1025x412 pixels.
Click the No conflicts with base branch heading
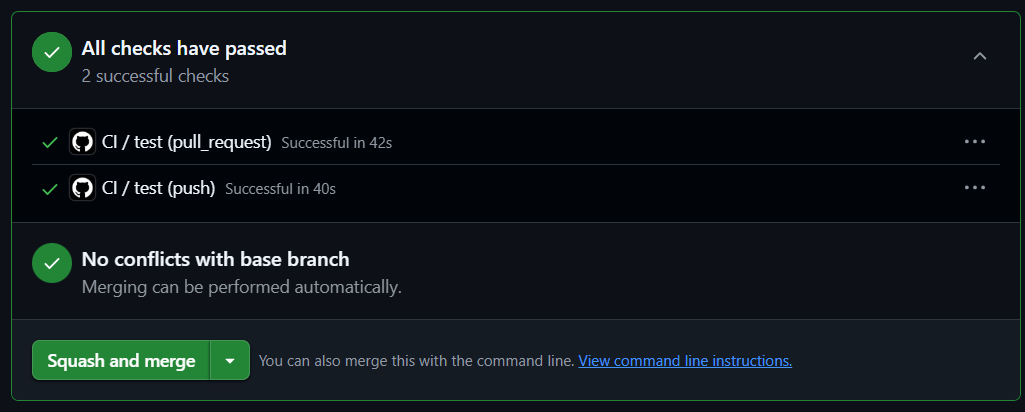point(215,260)
